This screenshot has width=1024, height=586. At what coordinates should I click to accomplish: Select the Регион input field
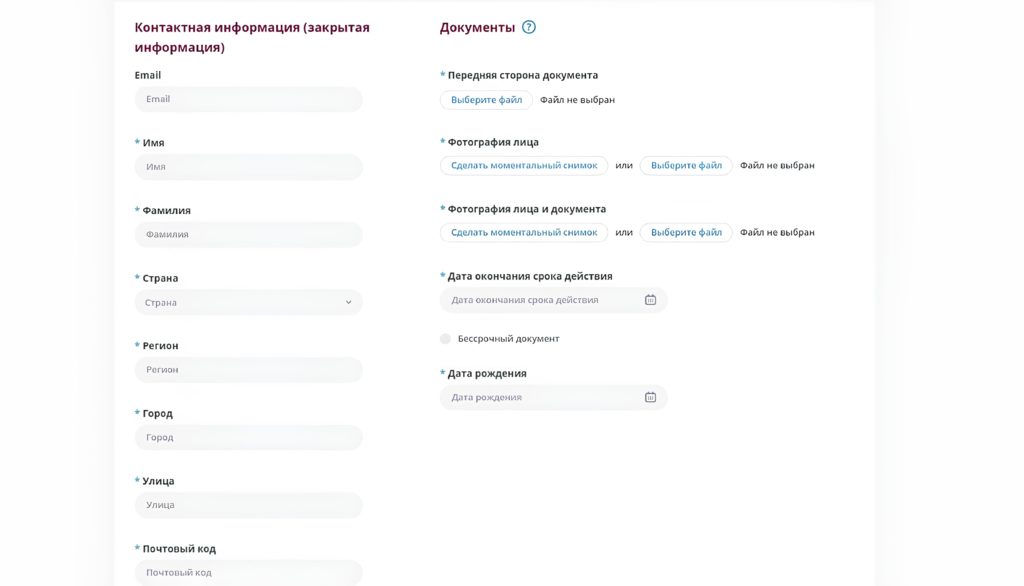[x=248, y=370]
